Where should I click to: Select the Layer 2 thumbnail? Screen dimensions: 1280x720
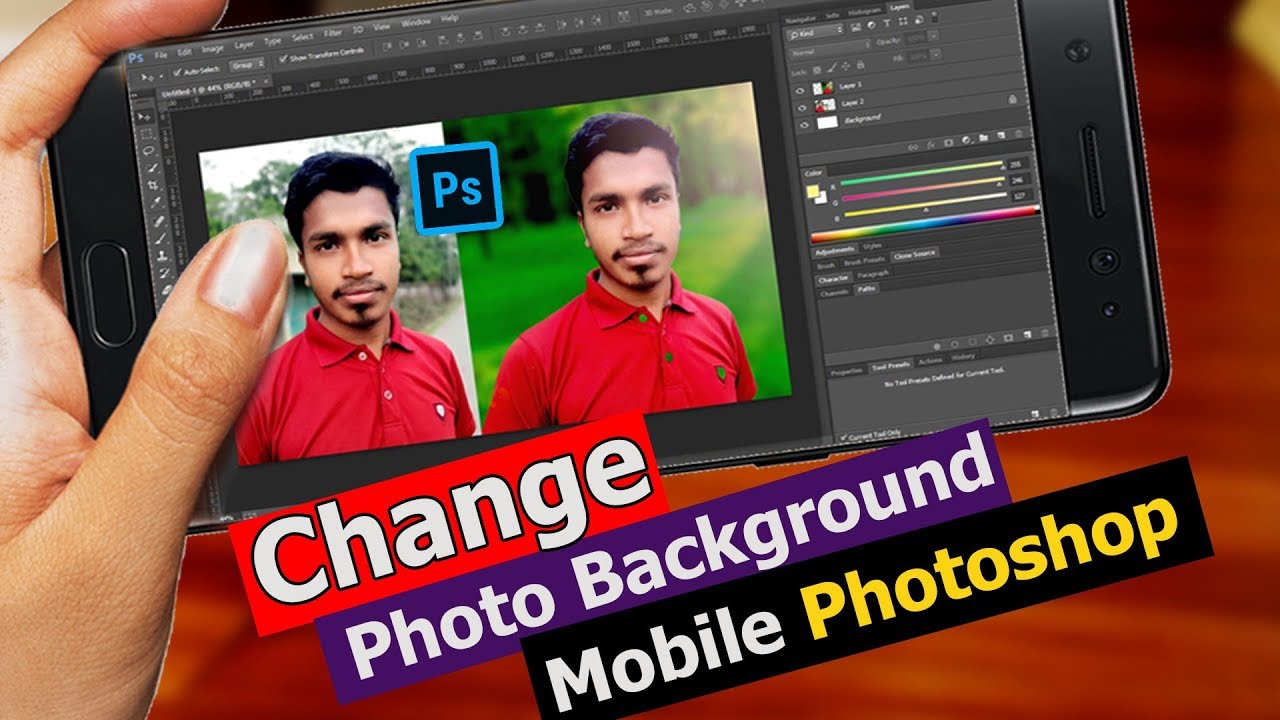click(x=826, y=105)
